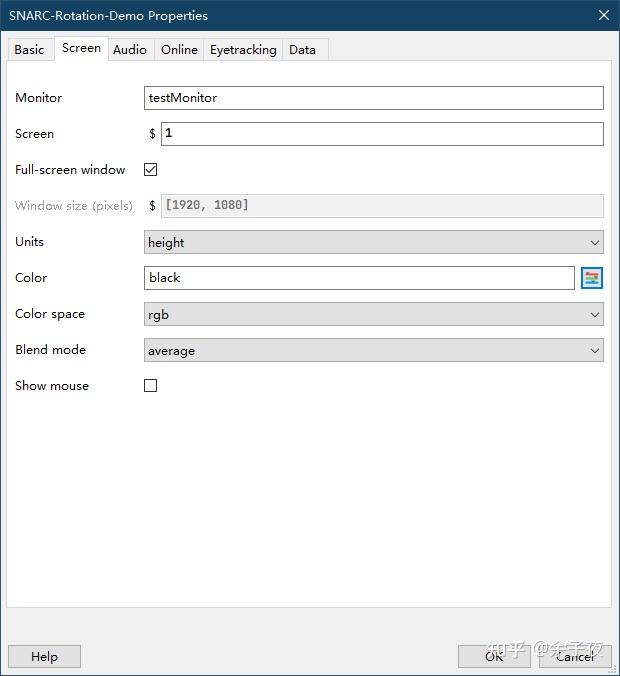The height and width of the screenshot is (676, 620).
Task: Click the Help button
Action: (44, 657)
